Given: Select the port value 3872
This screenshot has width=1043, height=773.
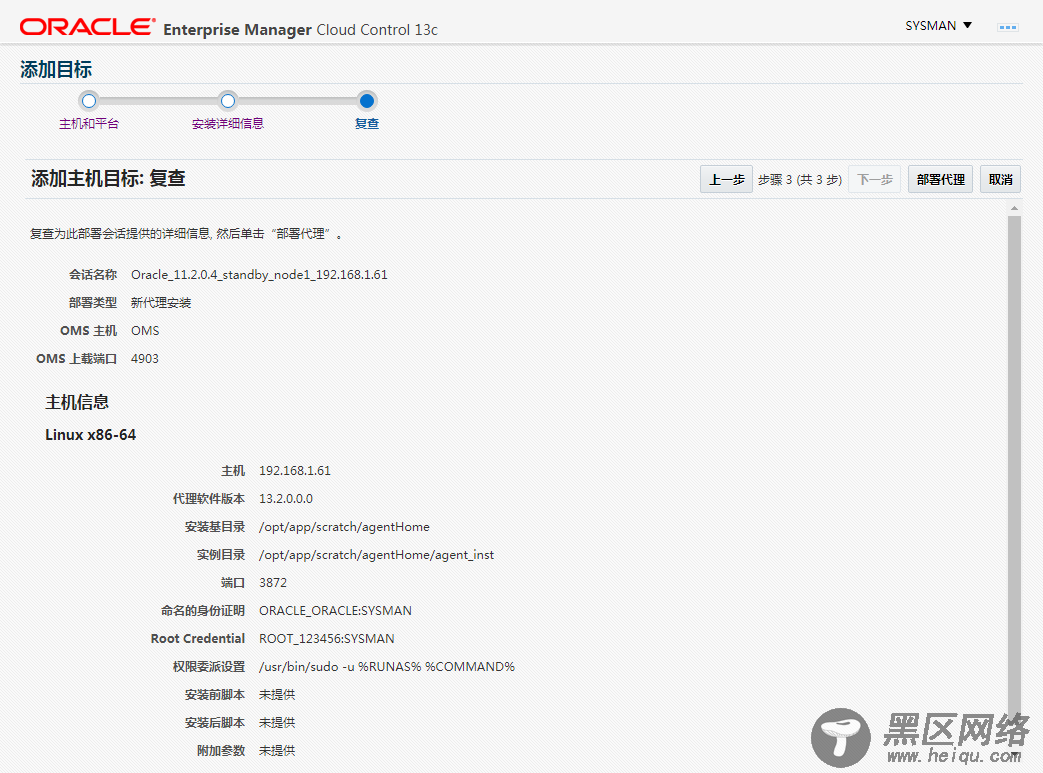Looking at the screenshot, I should pos(273,583).
